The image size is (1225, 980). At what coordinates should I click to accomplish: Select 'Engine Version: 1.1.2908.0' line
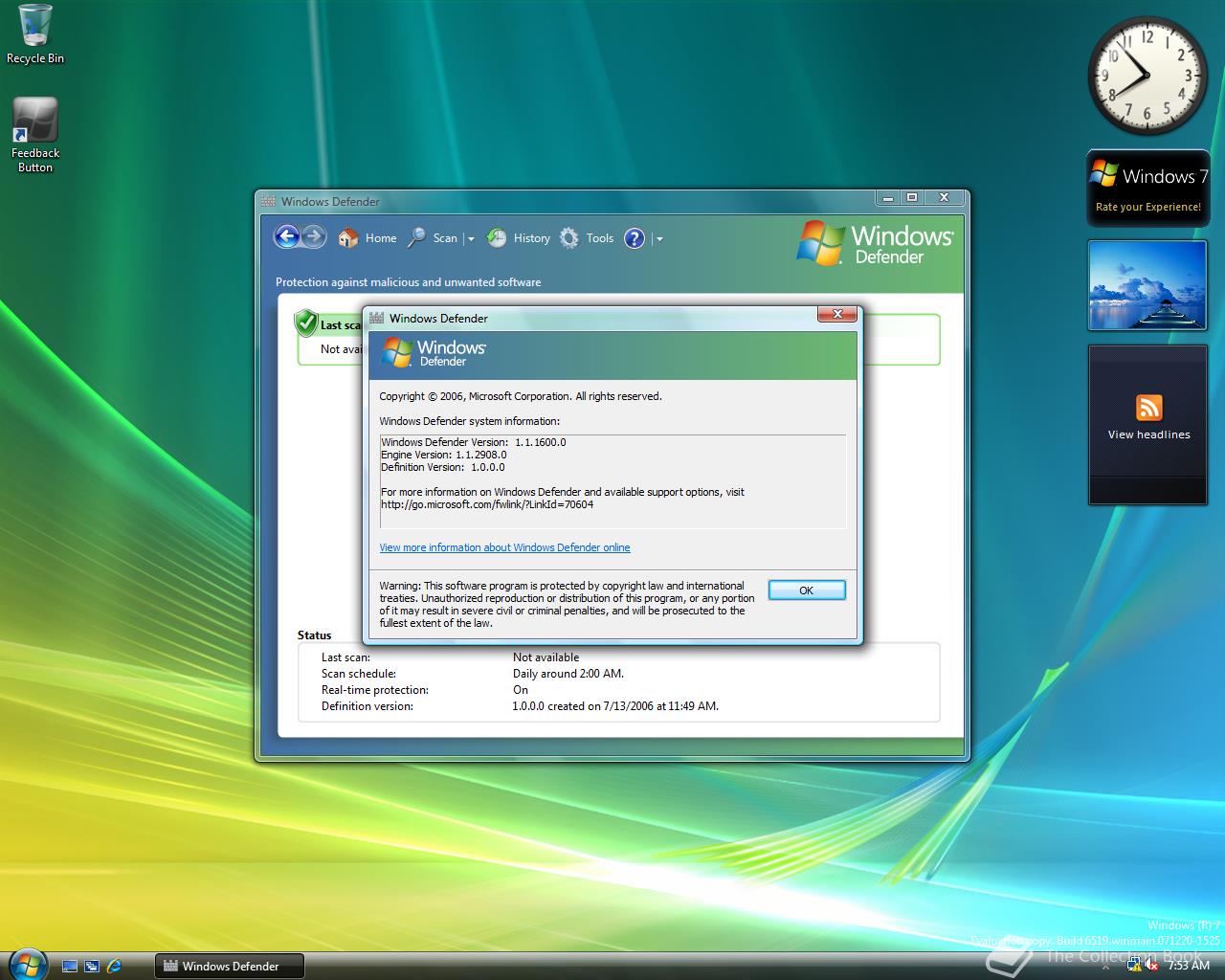click(x=444, y=455)
